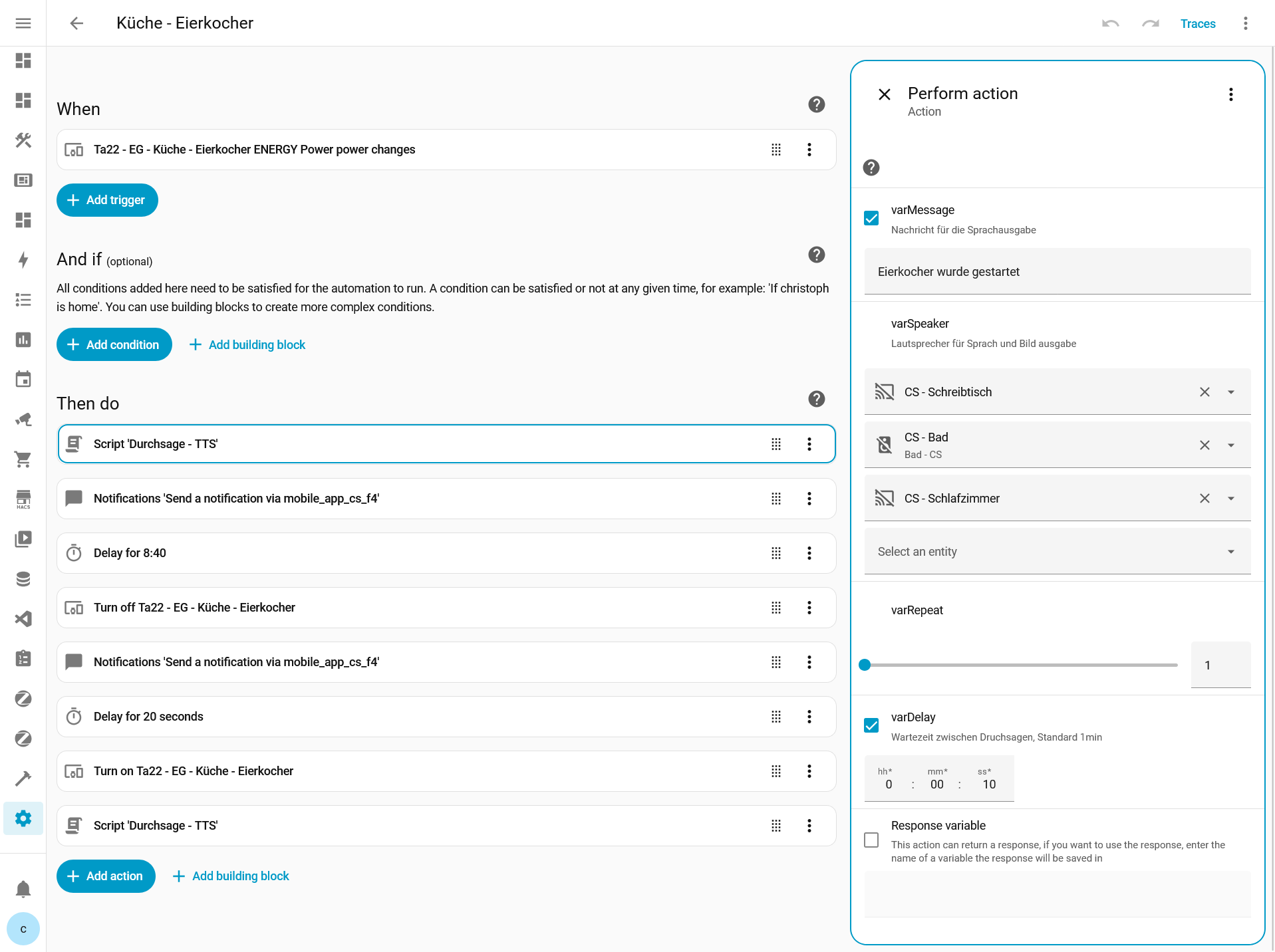Open three-dot menu for Delay for 8:40
1275x952 pixels.
[809, 553]
